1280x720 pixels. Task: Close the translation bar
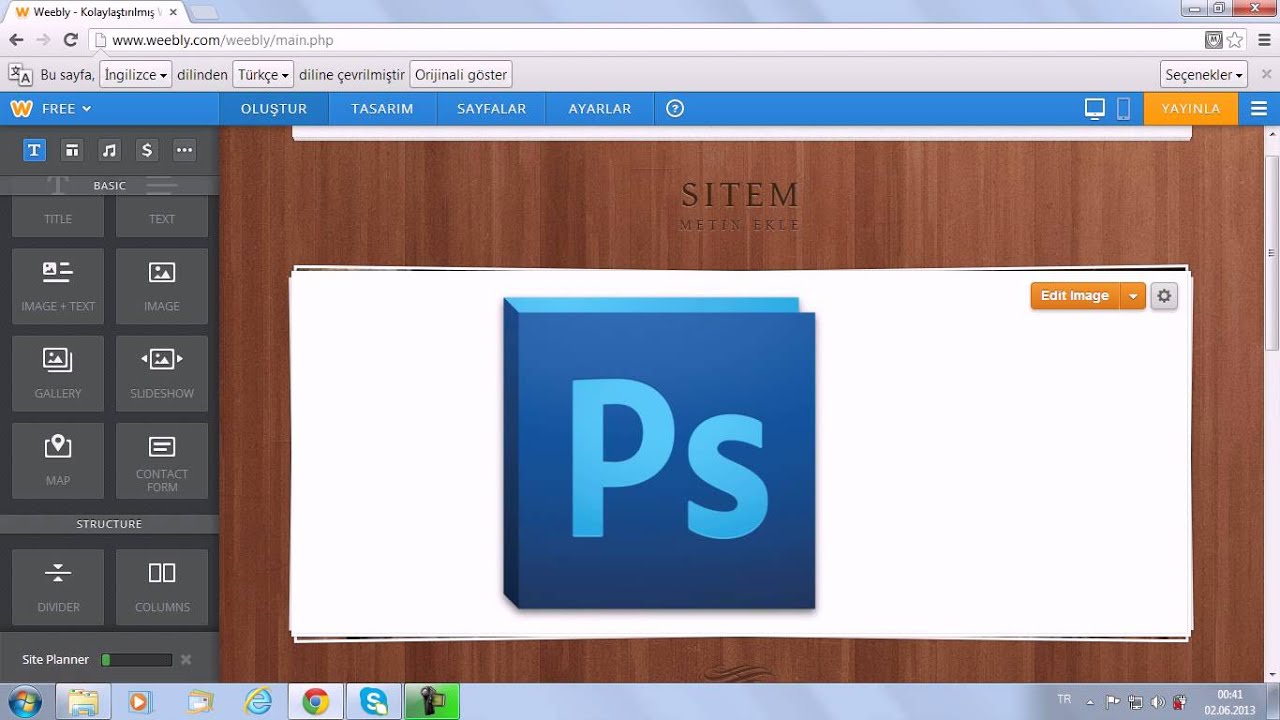point(1267,75)
